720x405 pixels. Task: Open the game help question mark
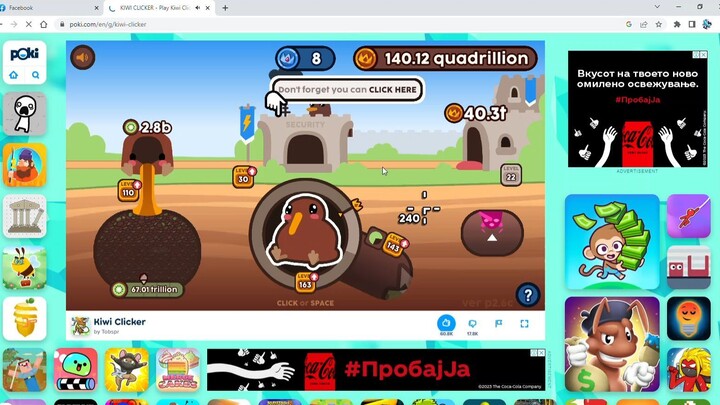(528, 295)
